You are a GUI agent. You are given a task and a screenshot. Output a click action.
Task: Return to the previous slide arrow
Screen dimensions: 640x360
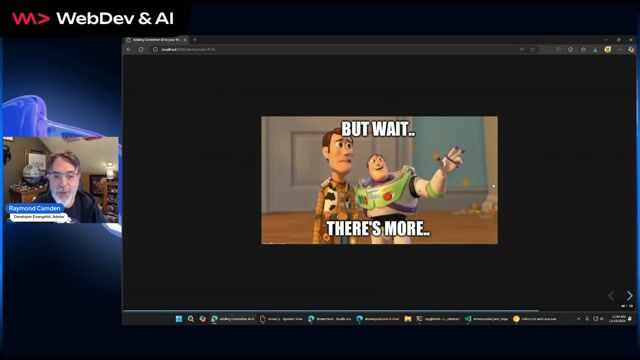click(x=611, y=296)
